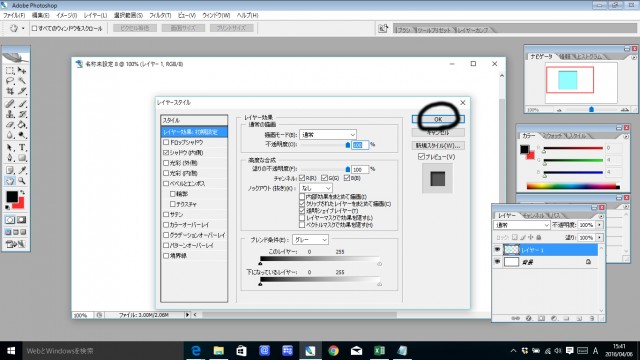Toggle the R channel checkbox

pos(302,178)
